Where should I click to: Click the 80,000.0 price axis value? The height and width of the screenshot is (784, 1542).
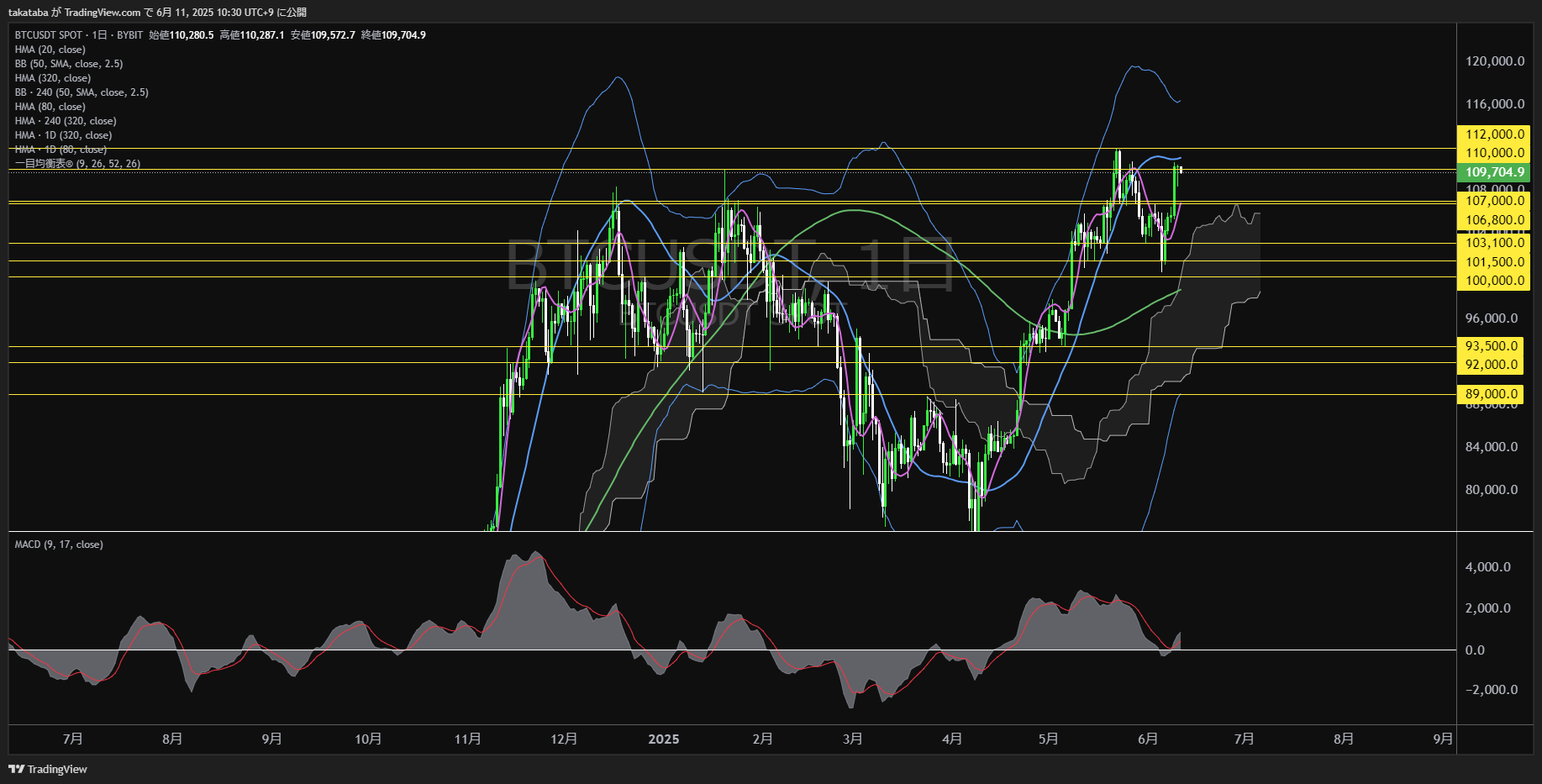coord(1492,490)
